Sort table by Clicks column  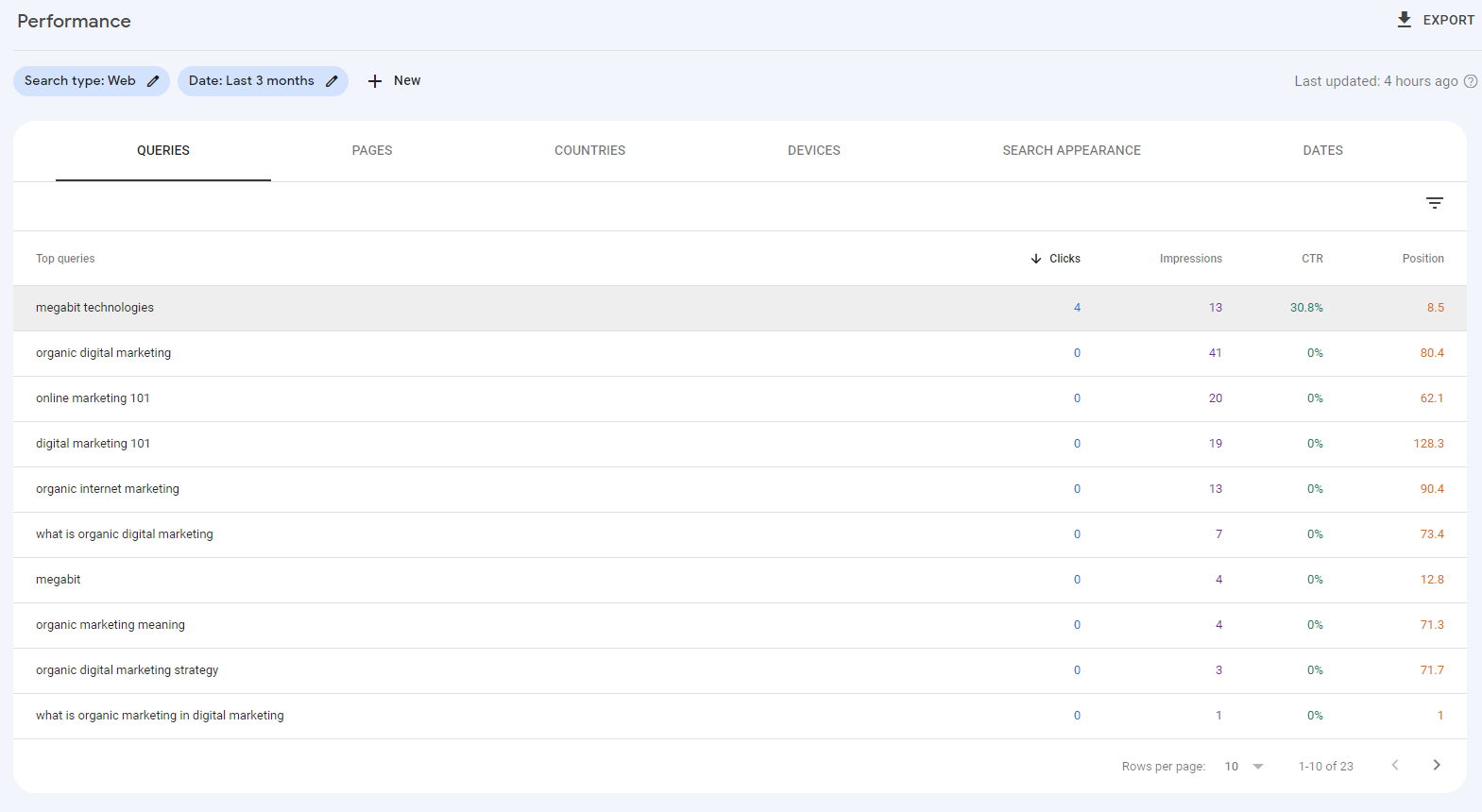click(1064, 259)
